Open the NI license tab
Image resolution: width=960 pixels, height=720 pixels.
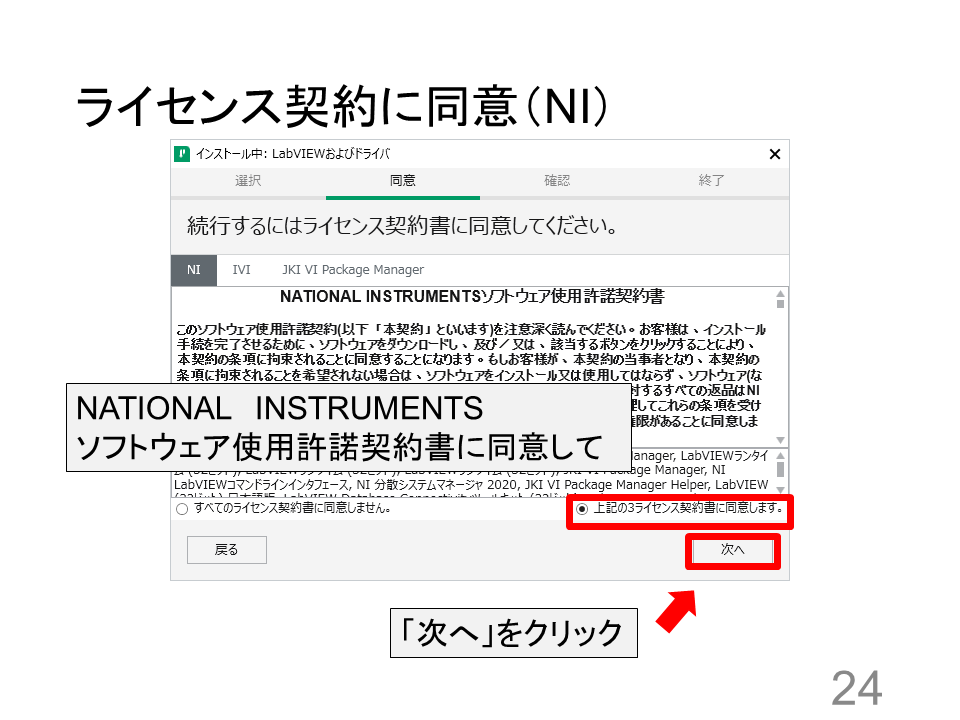tap(193, 270)
